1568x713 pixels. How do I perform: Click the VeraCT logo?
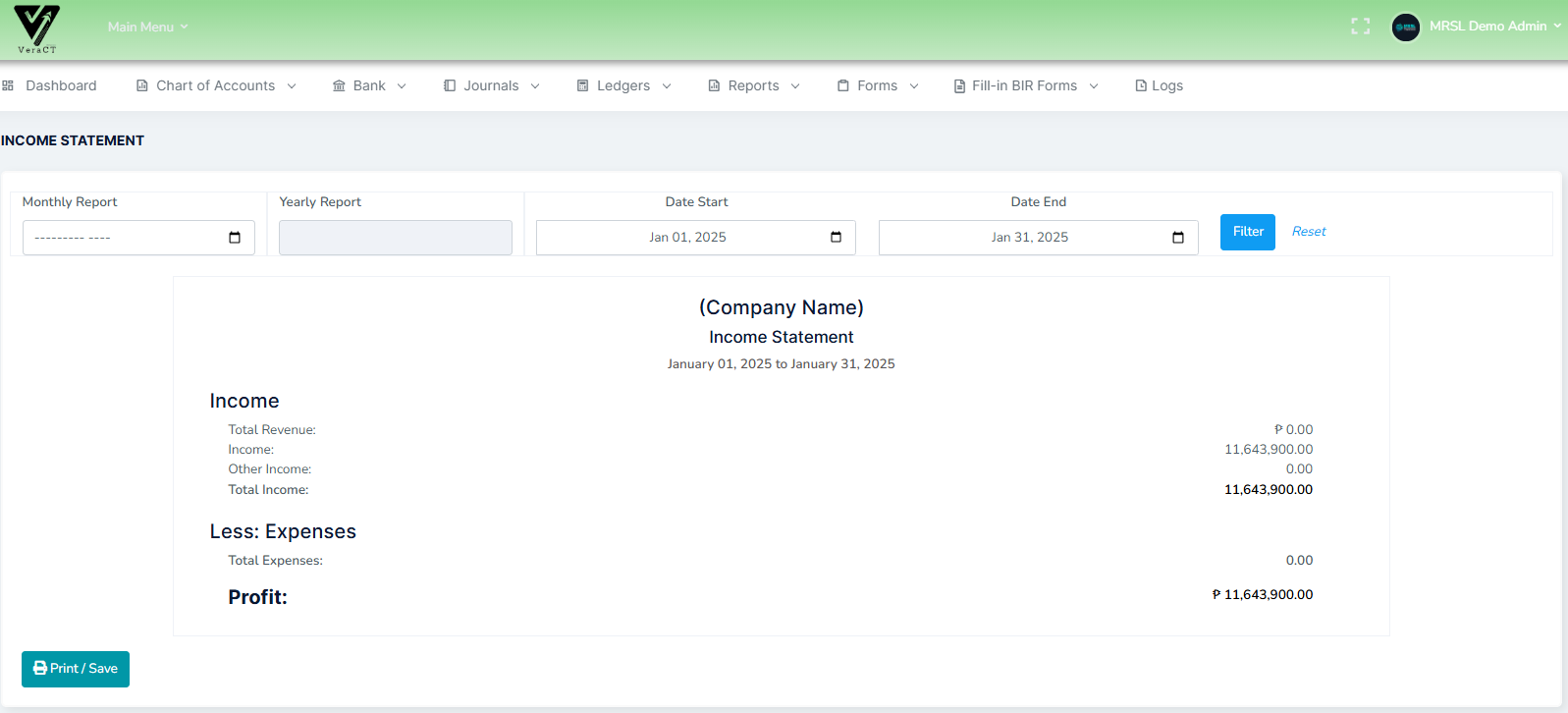[37, 28]
